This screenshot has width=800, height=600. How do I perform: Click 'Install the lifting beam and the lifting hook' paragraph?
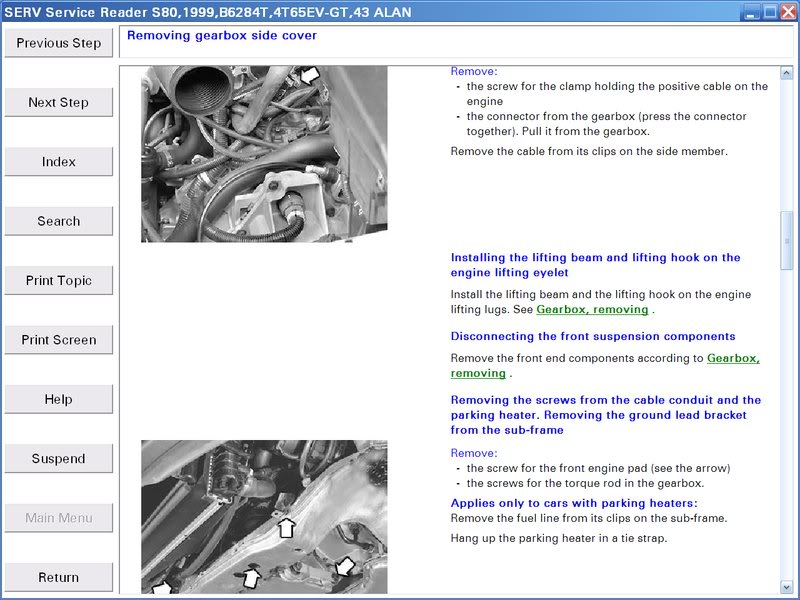click(601, 302)
